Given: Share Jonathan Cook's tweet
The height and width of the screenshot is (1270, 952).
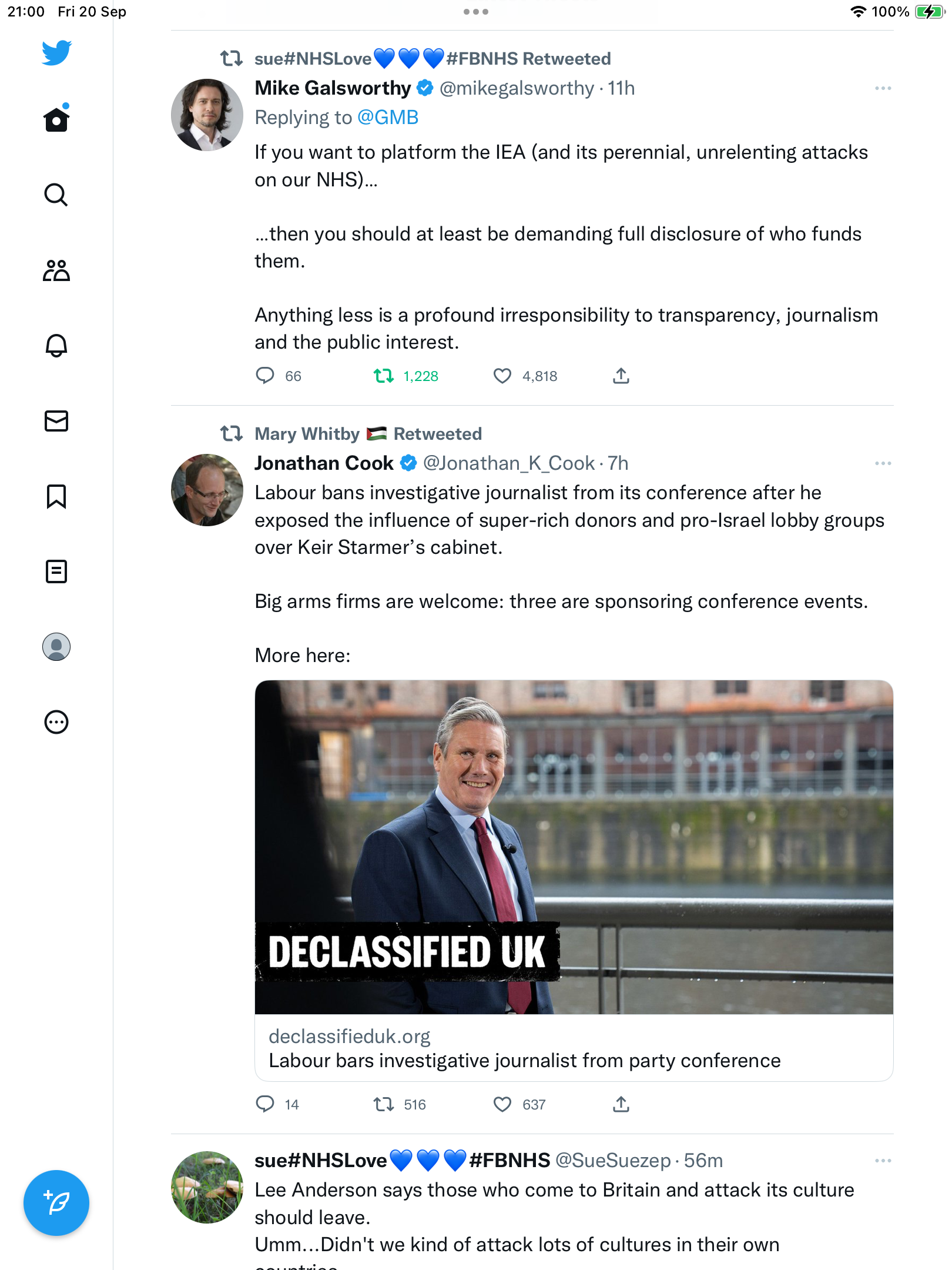Looking at the screenshot, I should [x=621, y=1104].
